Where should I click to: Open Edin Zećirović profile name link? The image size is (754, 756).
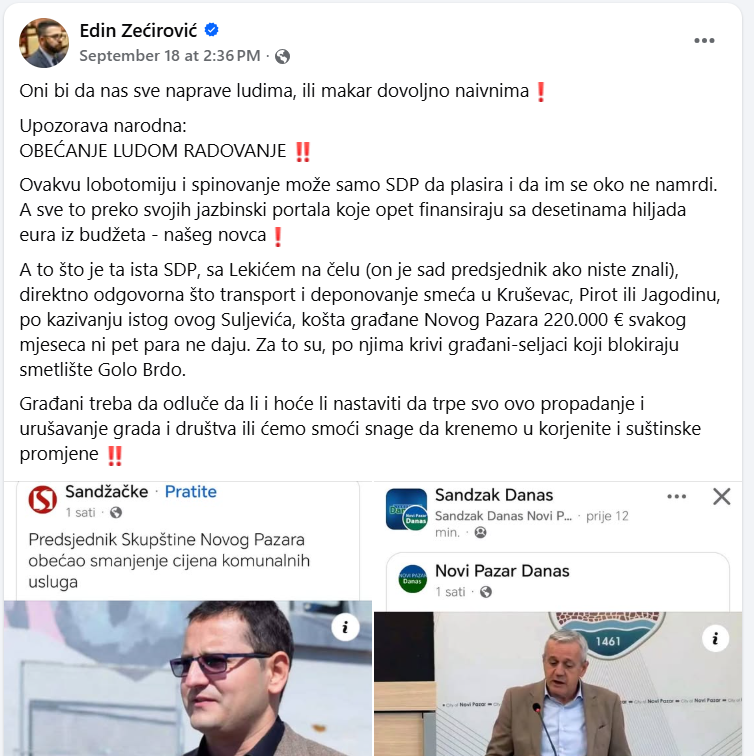coord(138,30)
